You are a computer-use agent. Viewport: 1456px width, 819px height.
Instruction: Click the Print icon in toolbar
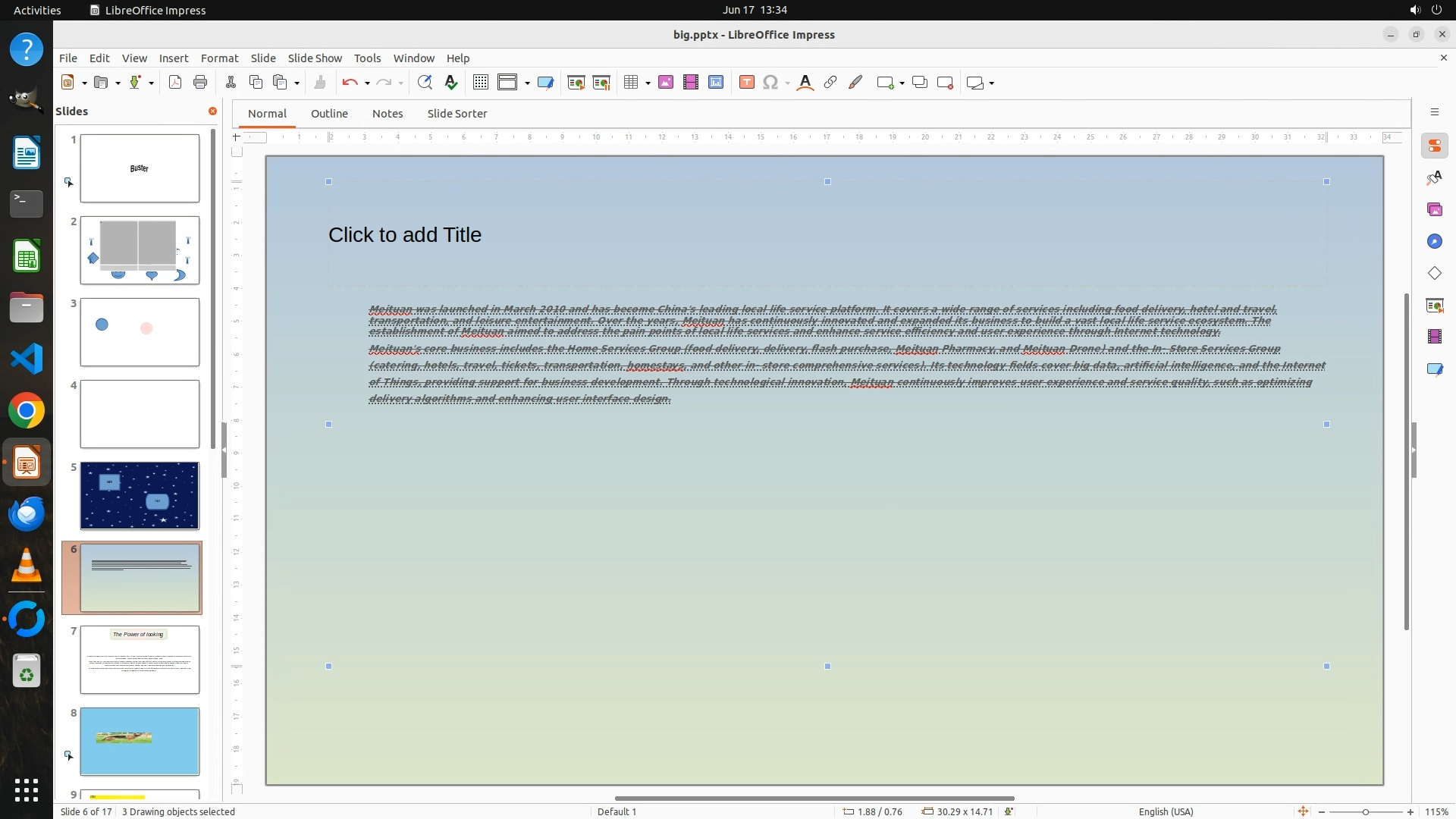pyautogui.click(x=200, y=83)
